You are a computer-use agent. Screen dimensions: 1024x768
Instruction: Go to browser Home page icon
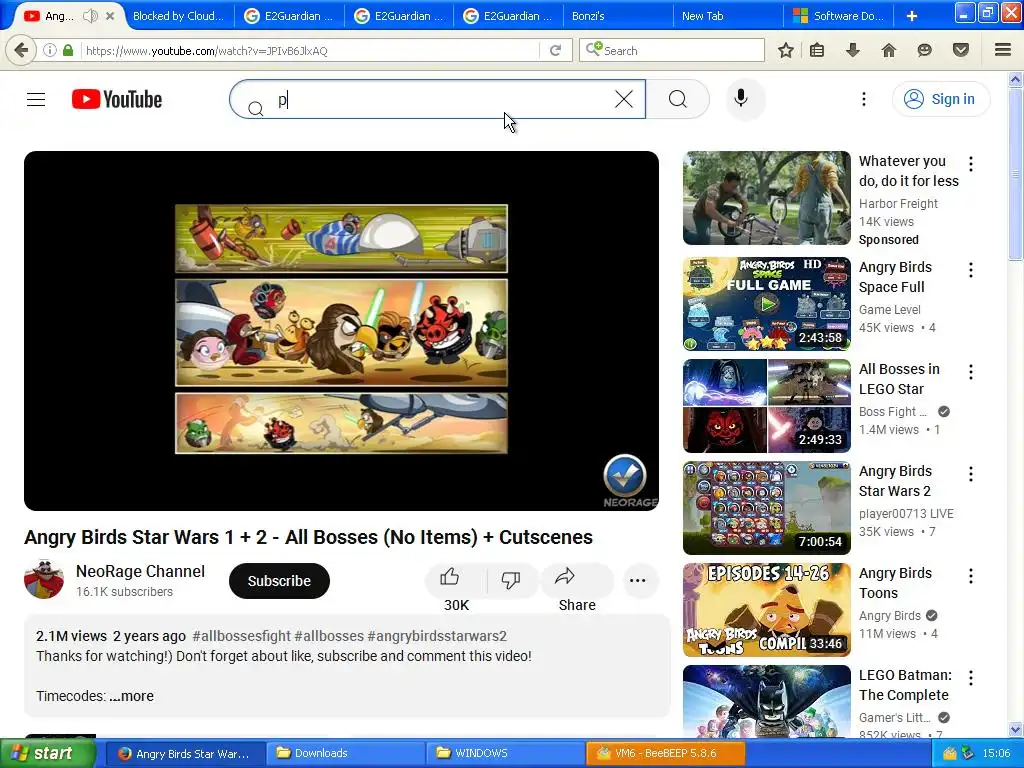pyautogui.click(x=888, y=50)
